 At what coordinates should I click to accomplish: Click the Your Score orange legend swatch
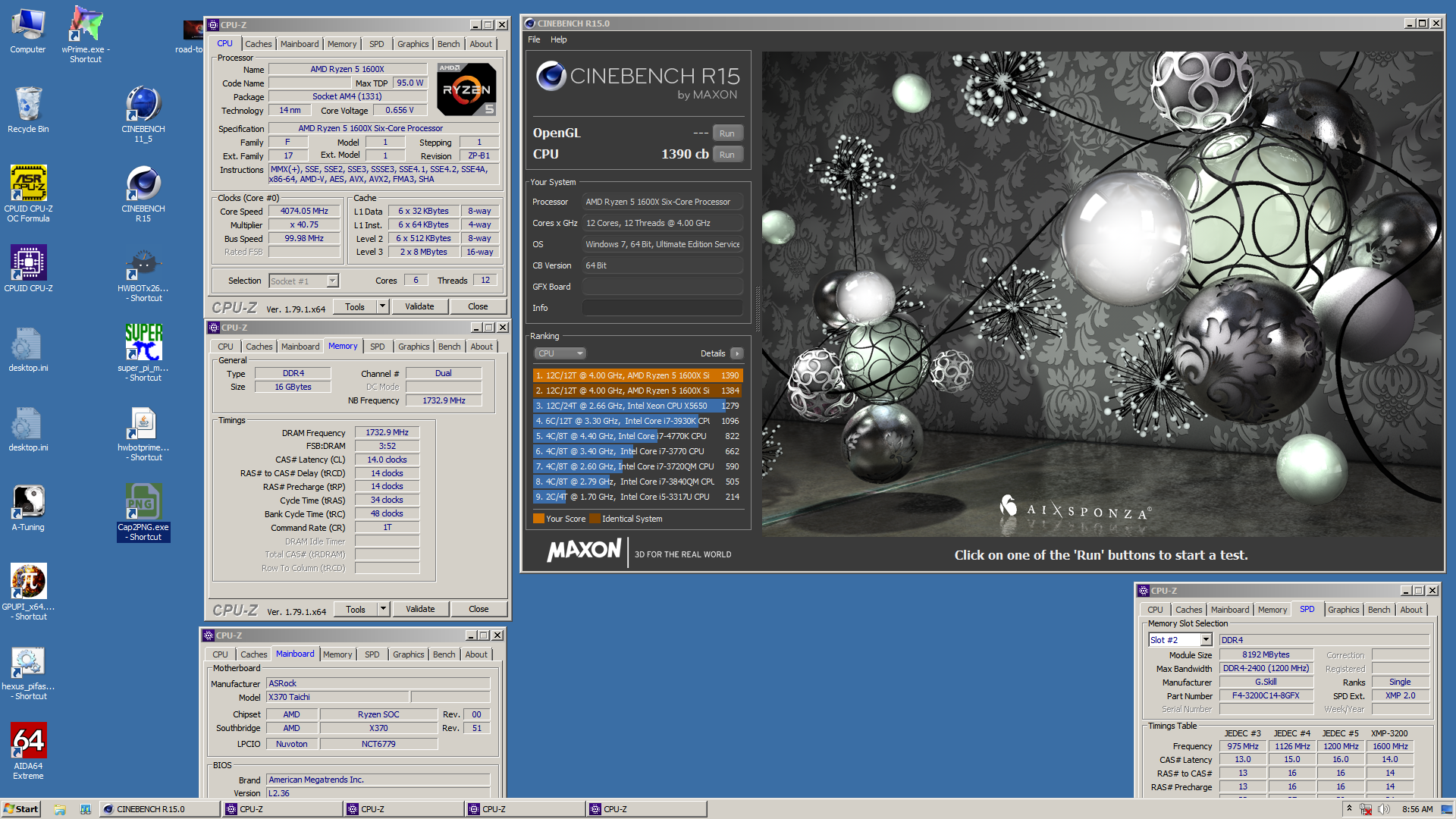[538, 519]
